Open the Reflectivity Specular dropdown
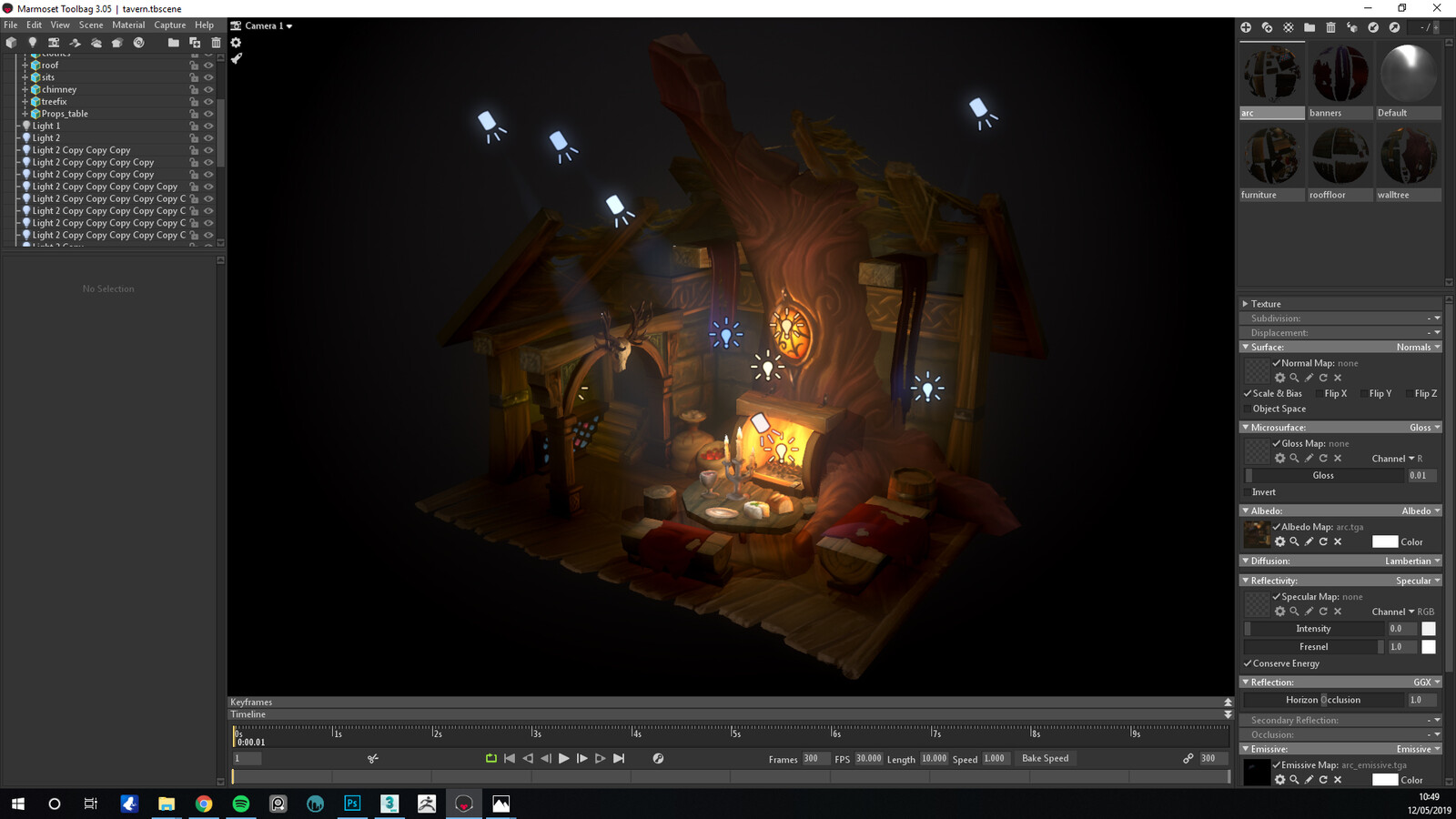 (1418, 581)
